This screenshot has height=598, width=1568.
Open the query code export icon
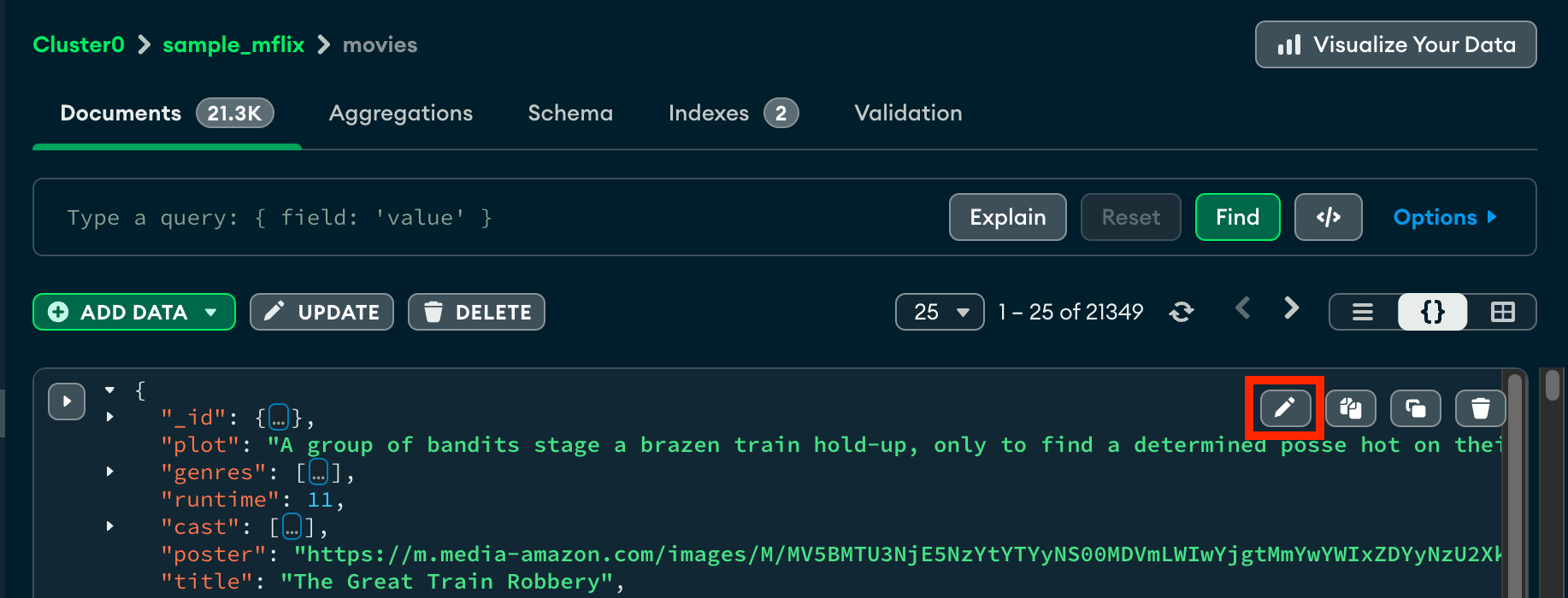(1328, 217)
